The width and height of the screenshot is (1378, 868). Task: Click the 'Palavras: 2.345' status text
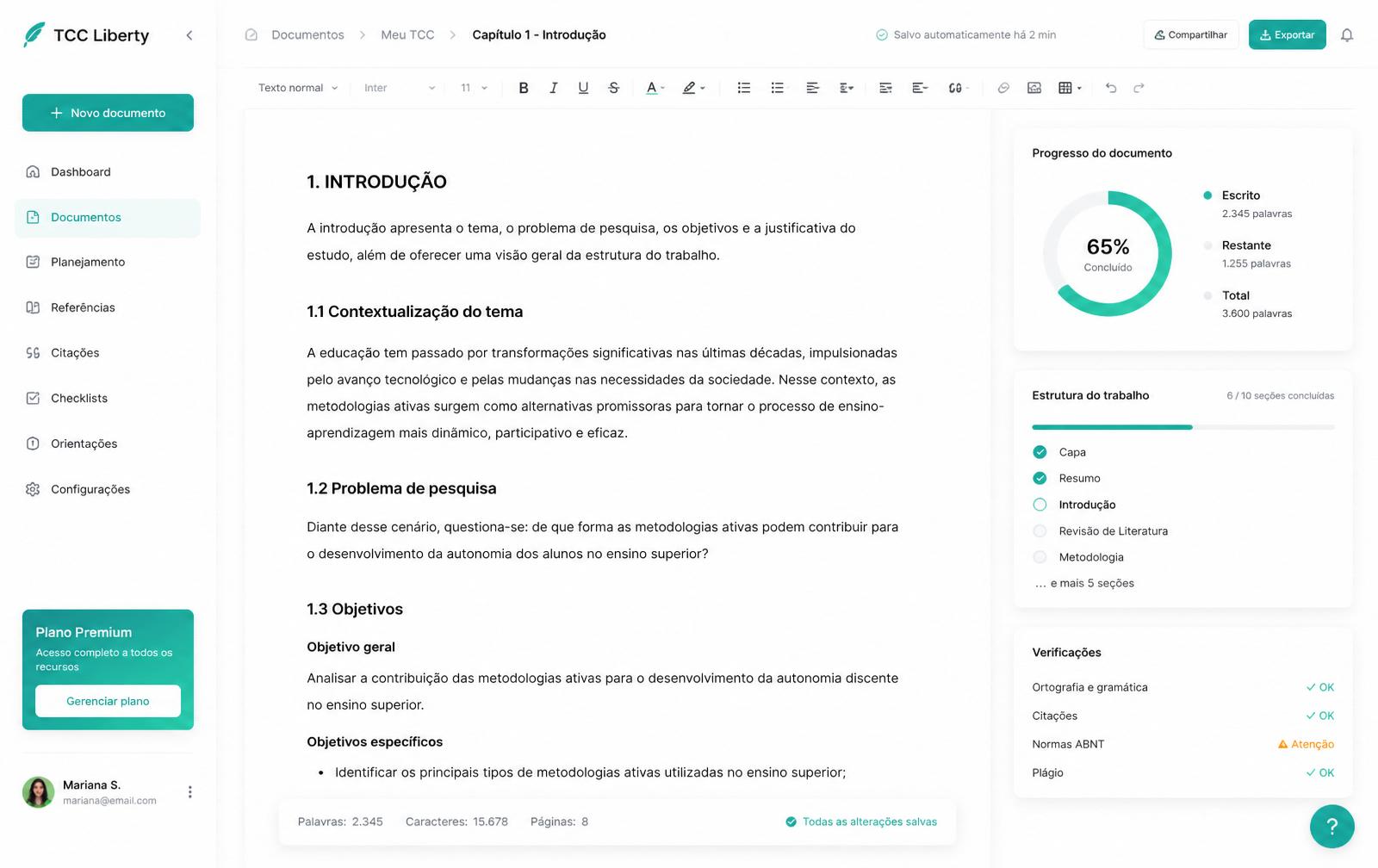coord(340,821)
